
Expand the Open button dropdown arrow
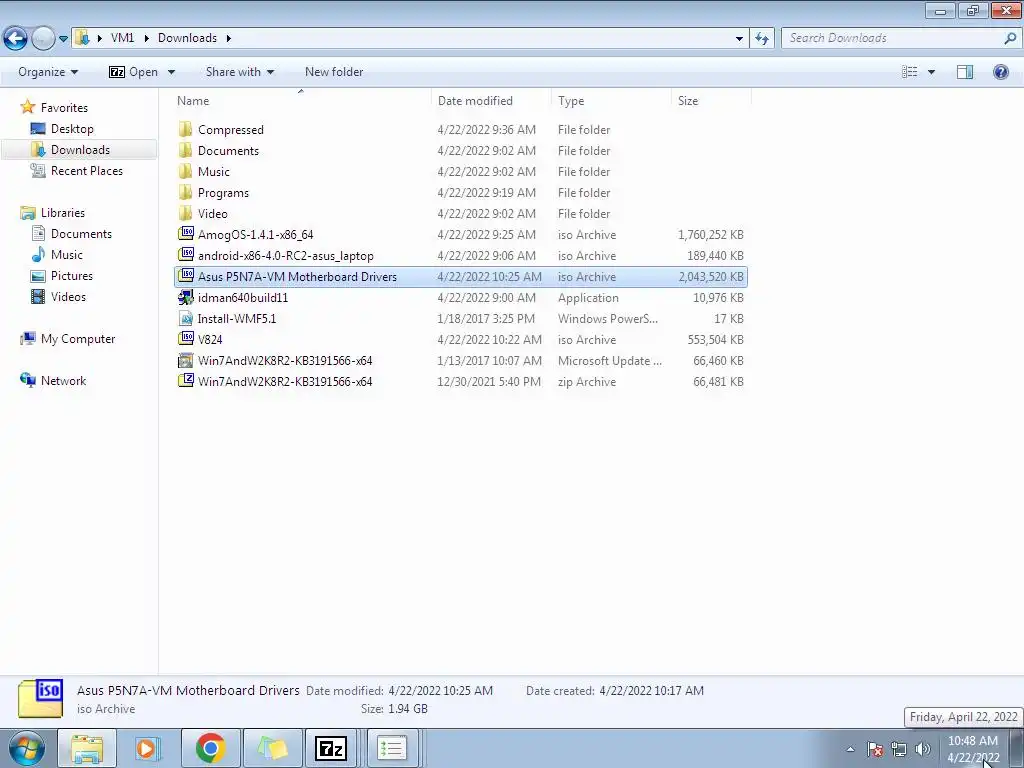tap(171, 72)
